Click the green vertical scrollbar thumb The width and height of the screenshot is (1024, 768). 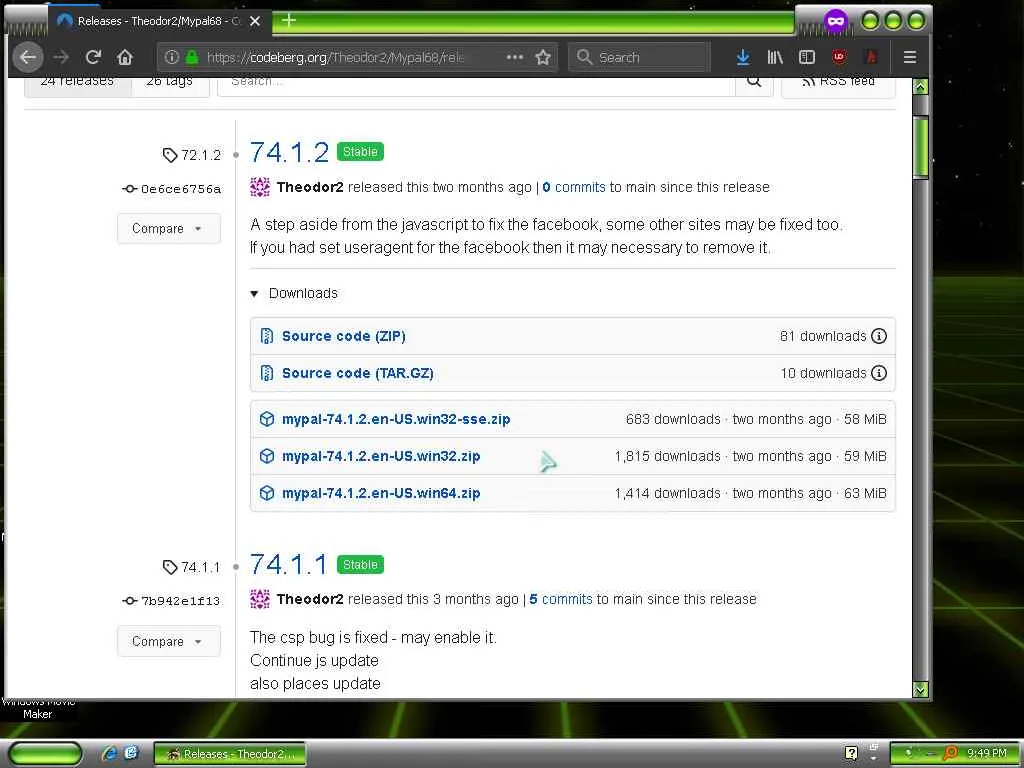(x=920, y=147)
